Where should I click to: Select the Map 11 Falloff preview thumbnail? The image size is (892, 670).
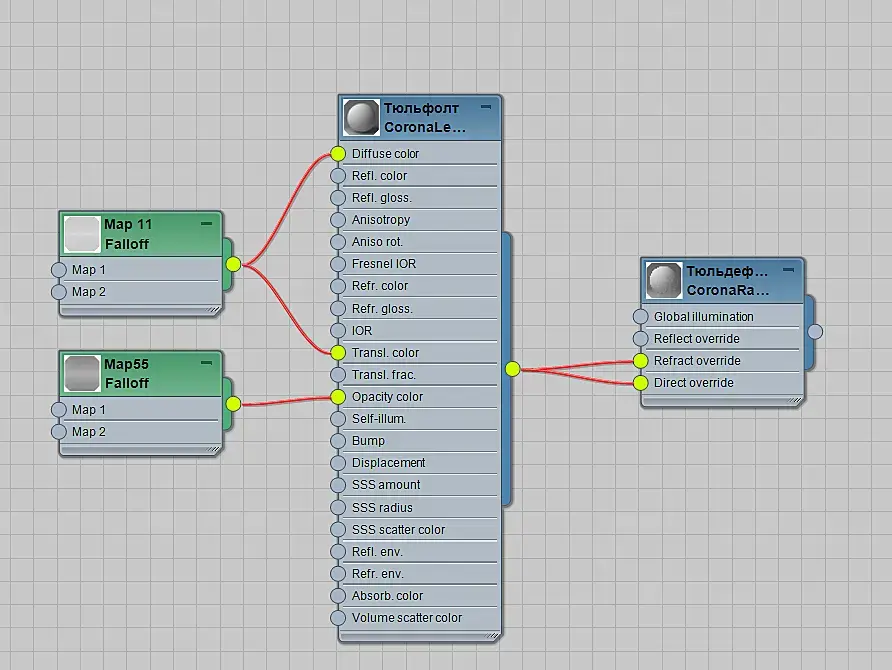coord(82,234)
